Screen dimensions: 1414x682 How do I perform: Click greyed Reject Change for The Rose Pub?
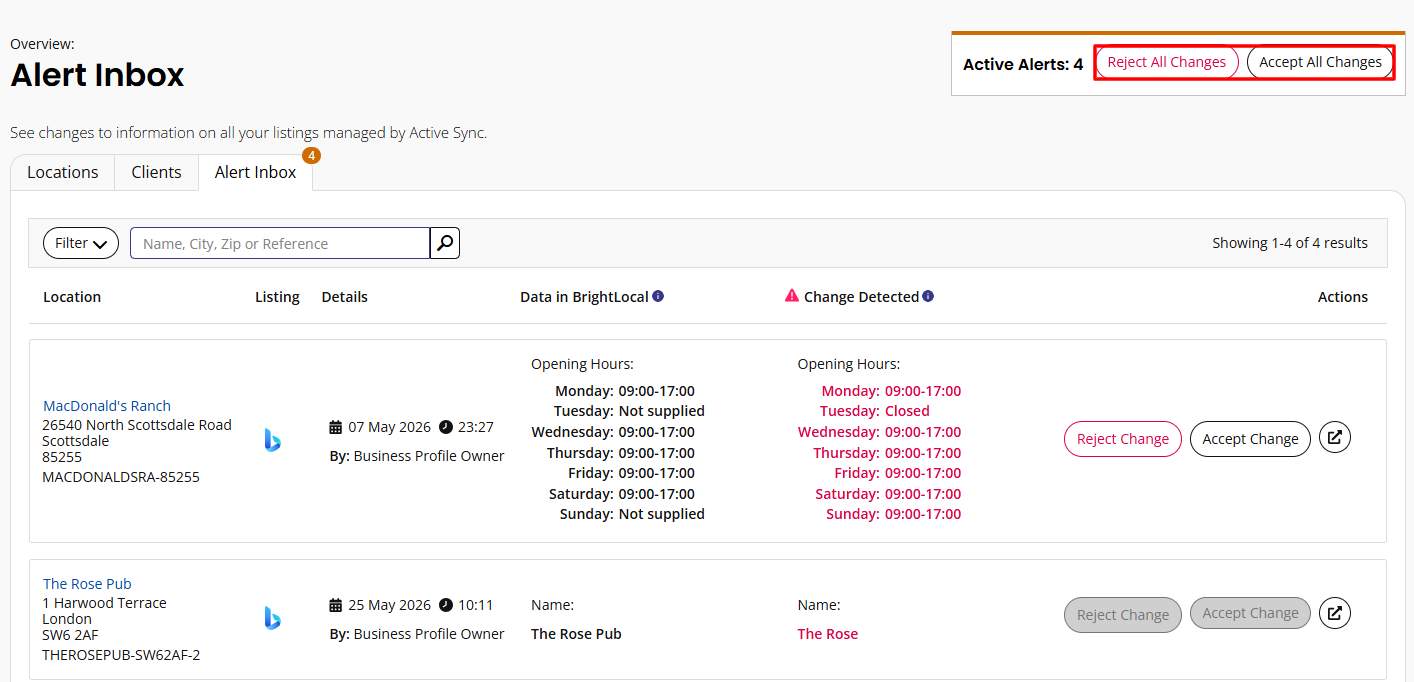1123,615
